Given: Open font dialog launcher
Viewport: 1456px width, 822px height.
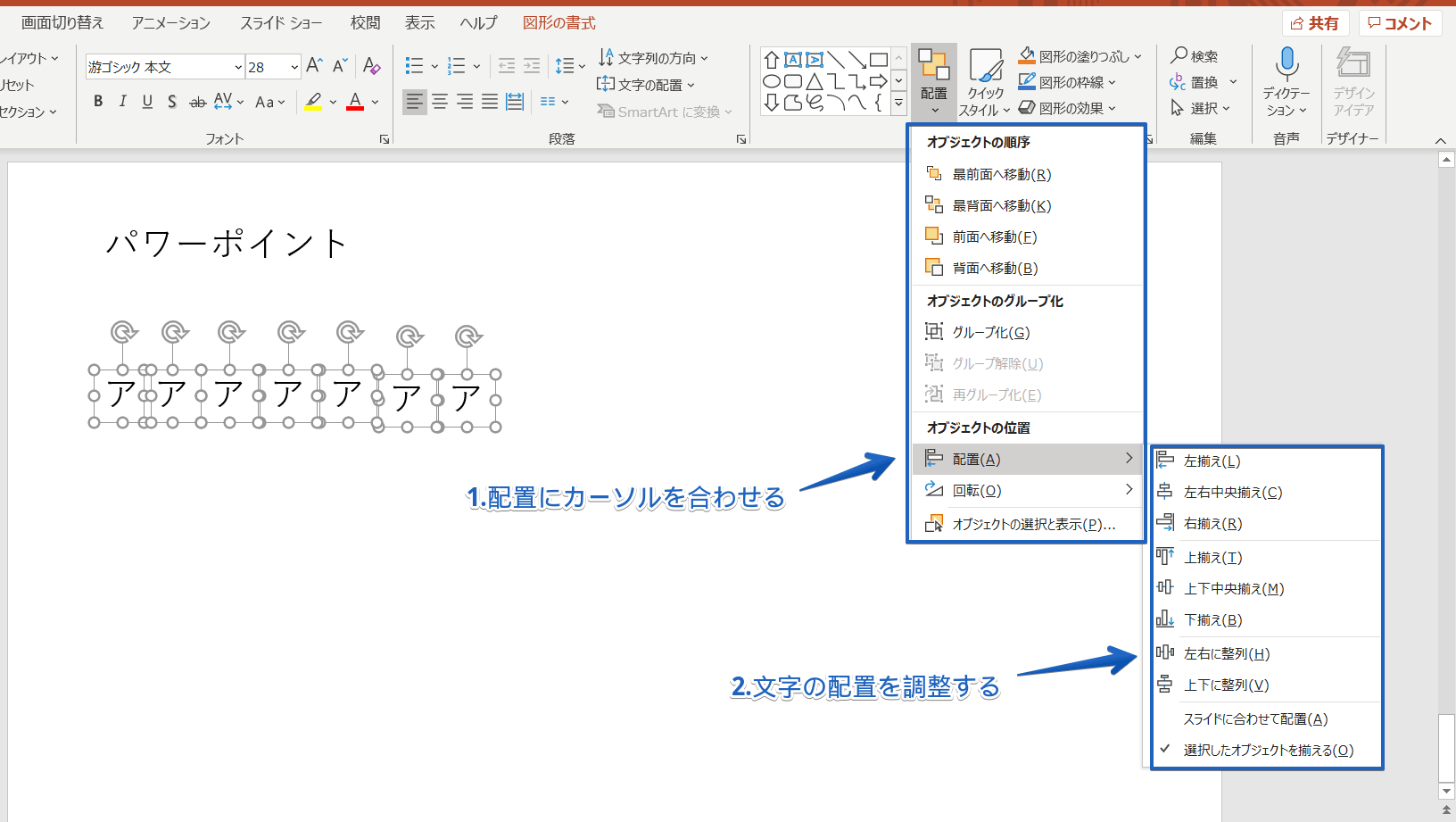Looking at the screenshot, I should point(385,139).
